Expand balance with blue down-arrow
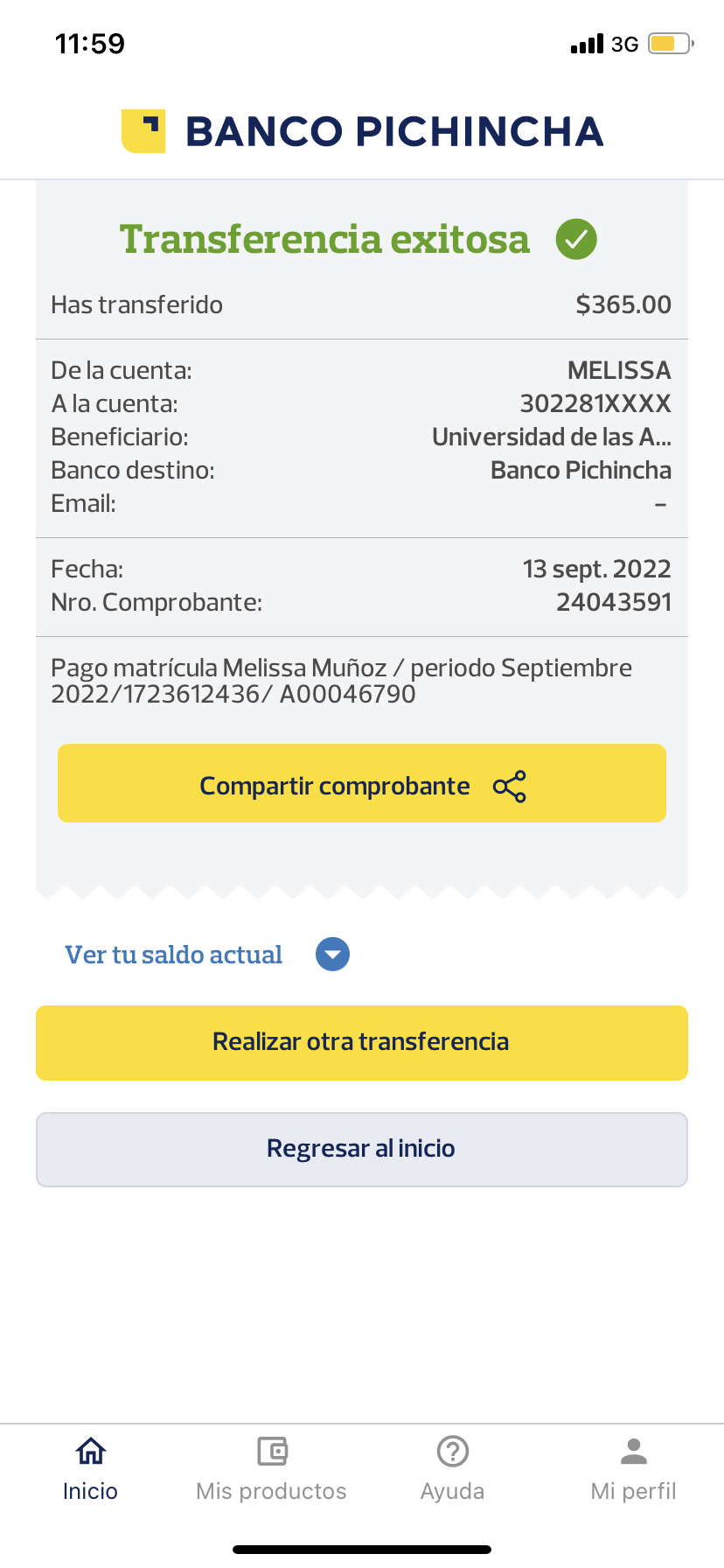 pyautogui.click(x=332, y=955)
